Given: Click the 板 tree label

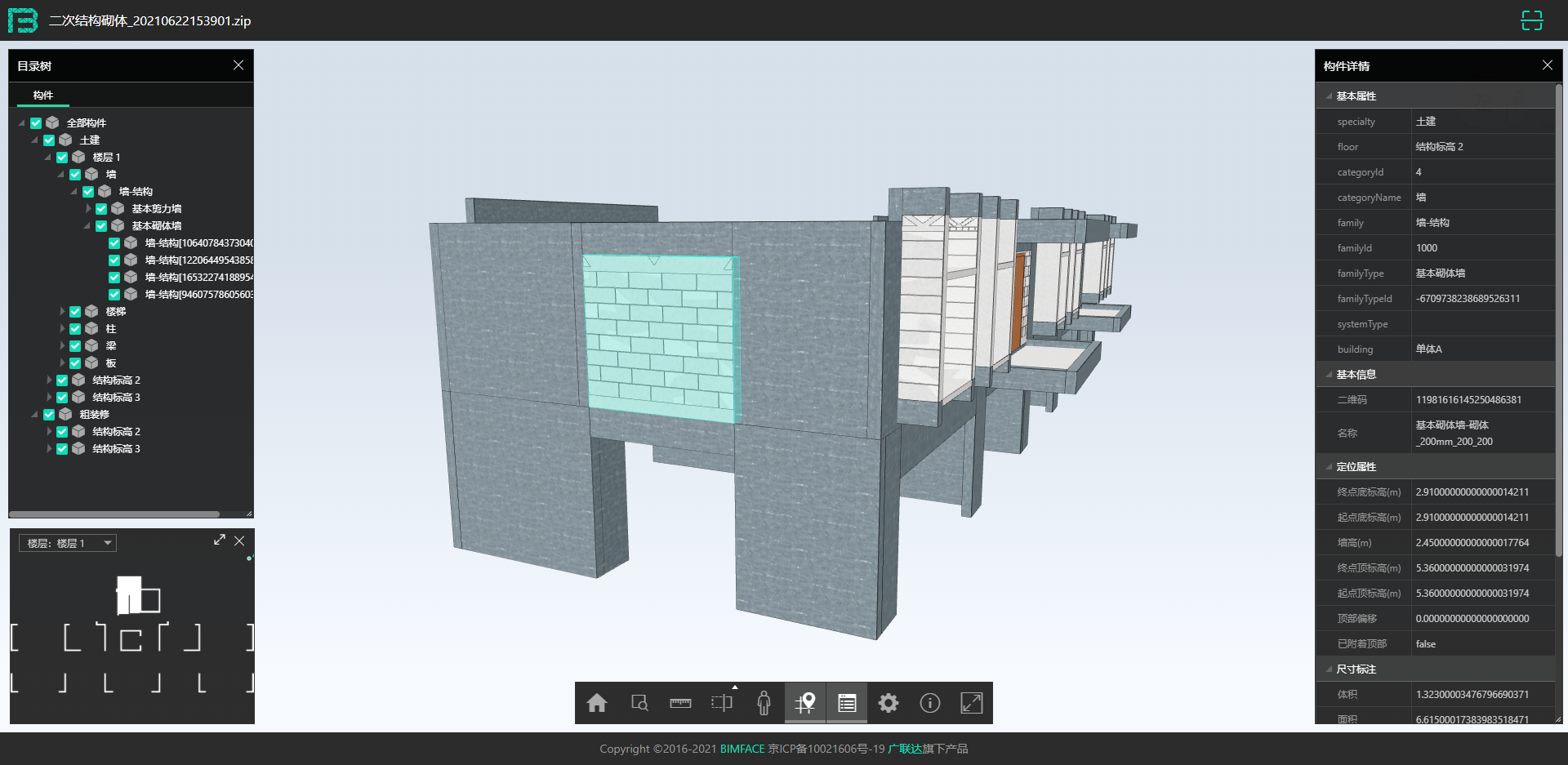Looking at the screenshot, I should coord(111,363).
